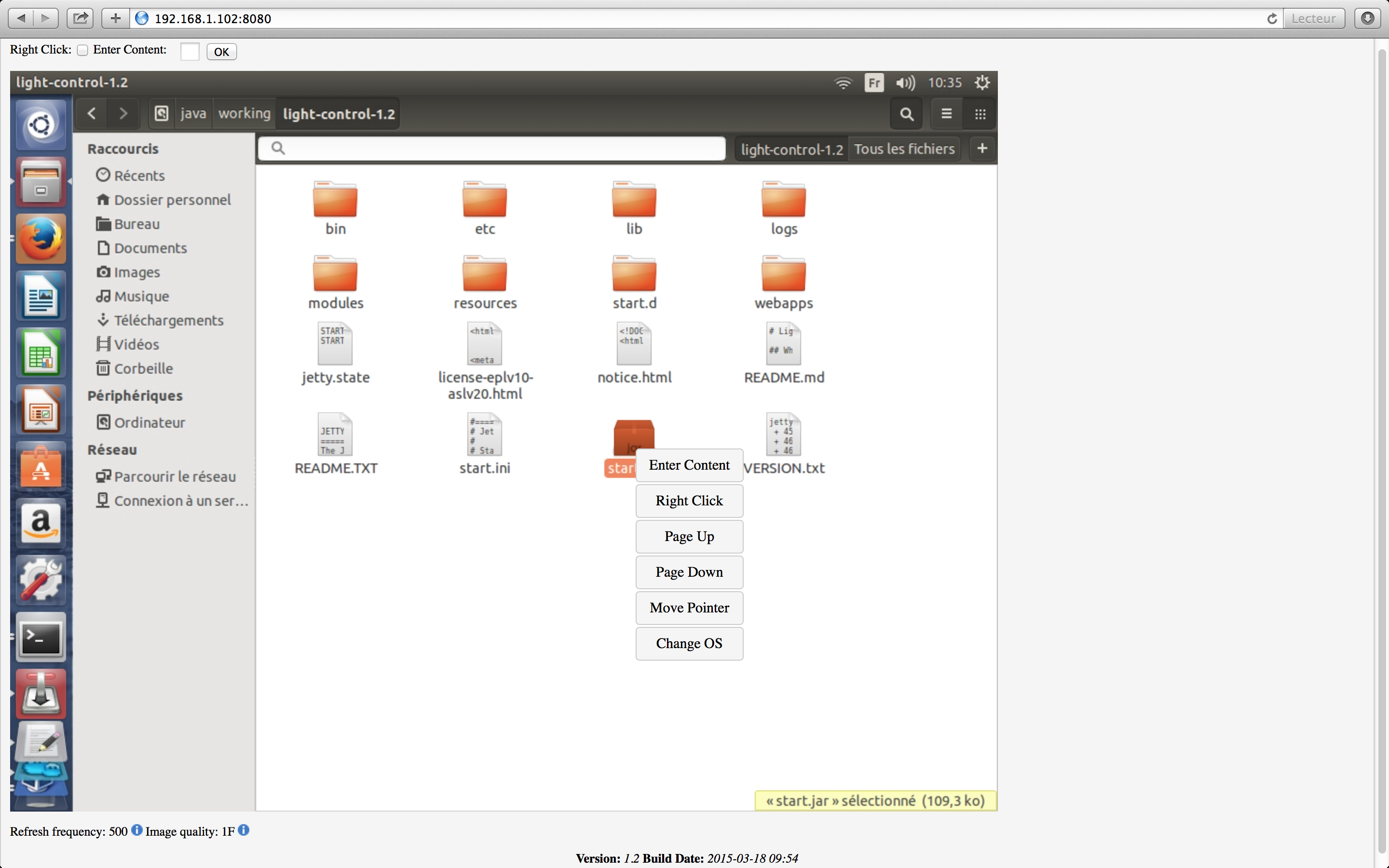Open Firefox from the dock

click(x=40, y=238)
